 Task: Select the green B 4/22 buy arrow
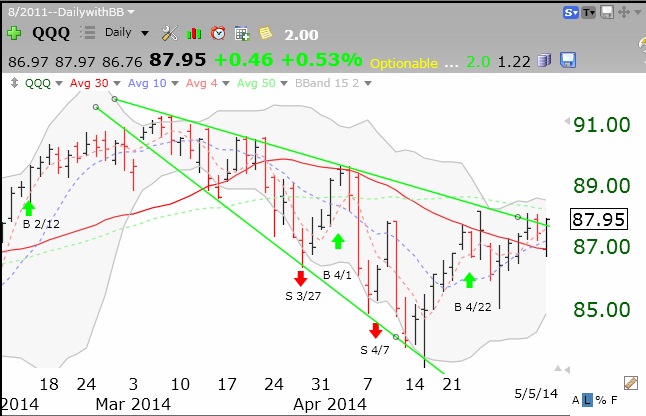coord(469,280)
